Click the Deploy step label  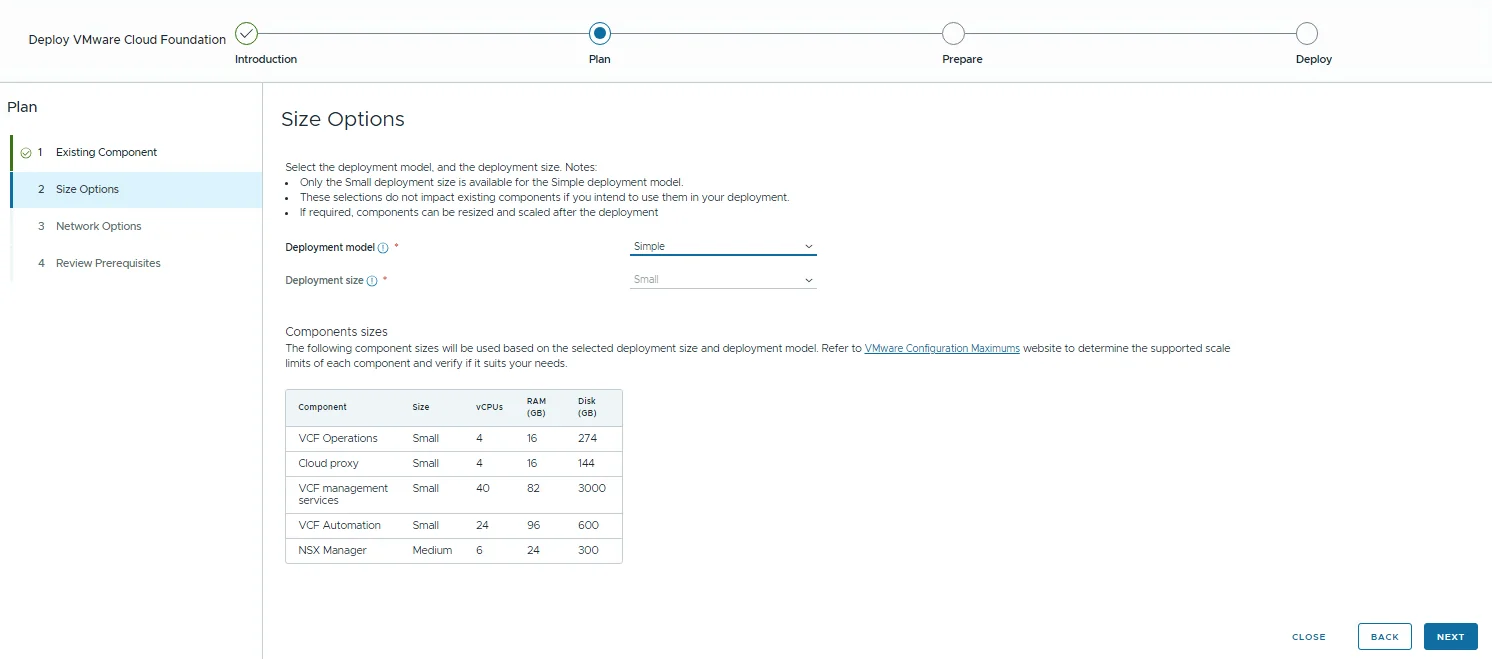click(1314, 59)
